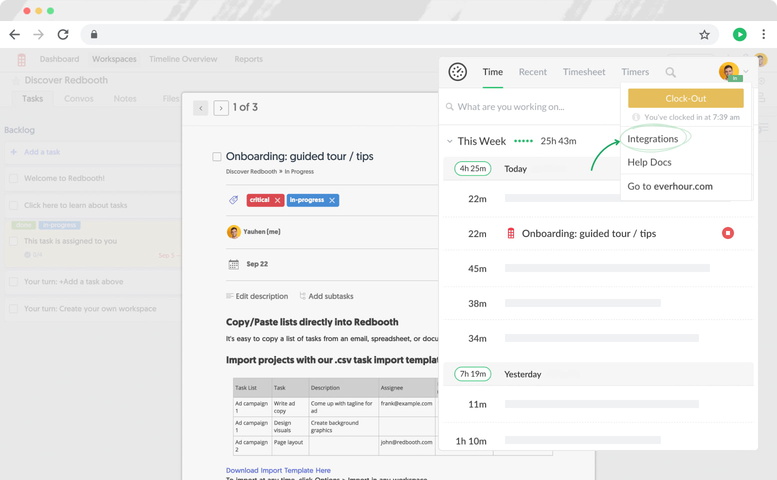Choose Go to everhour.com
This screenshot has width=777, height=480.
click(x=669, y=186)
